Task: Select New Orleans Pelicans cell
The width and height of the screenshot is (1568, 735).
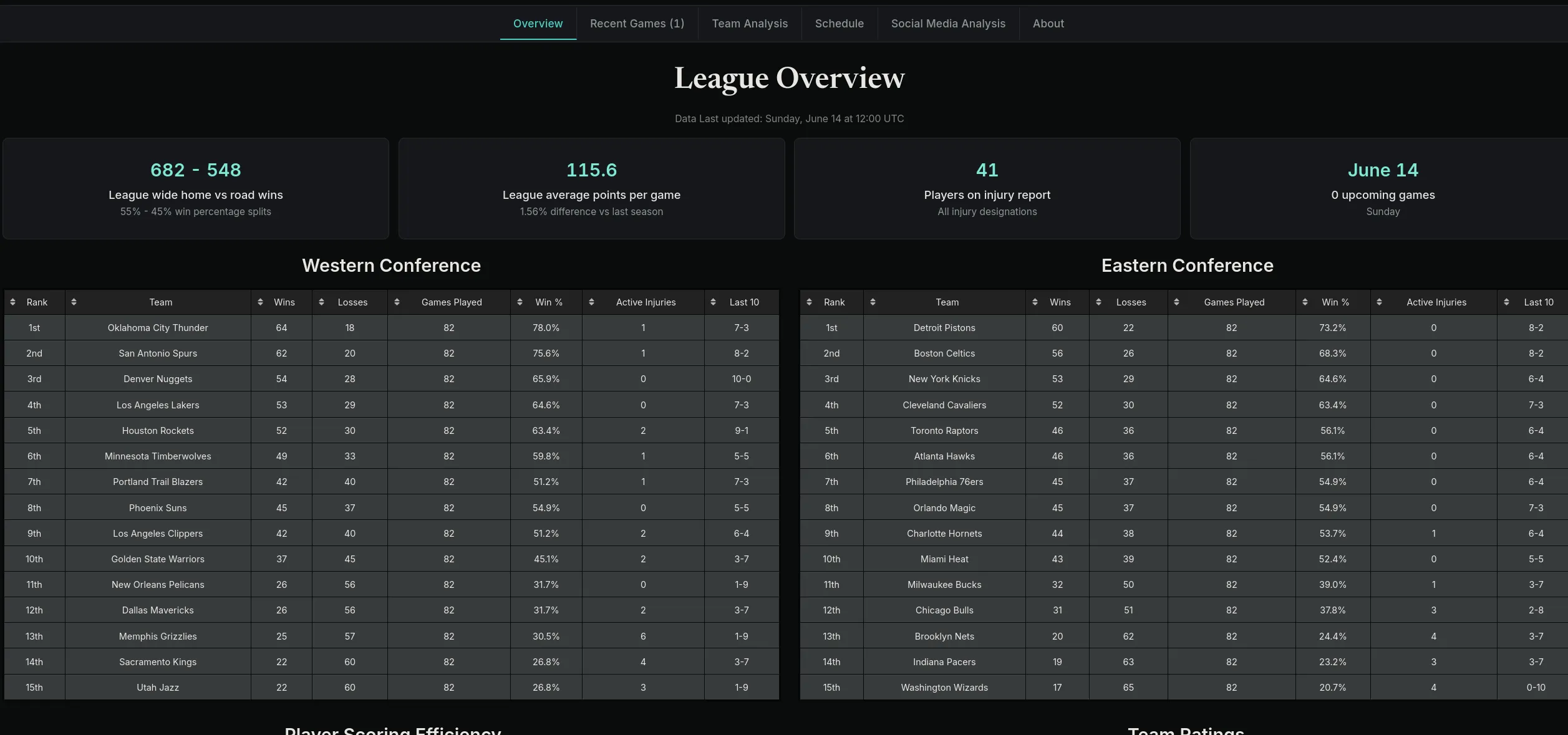Action: (x=158, y=585)
